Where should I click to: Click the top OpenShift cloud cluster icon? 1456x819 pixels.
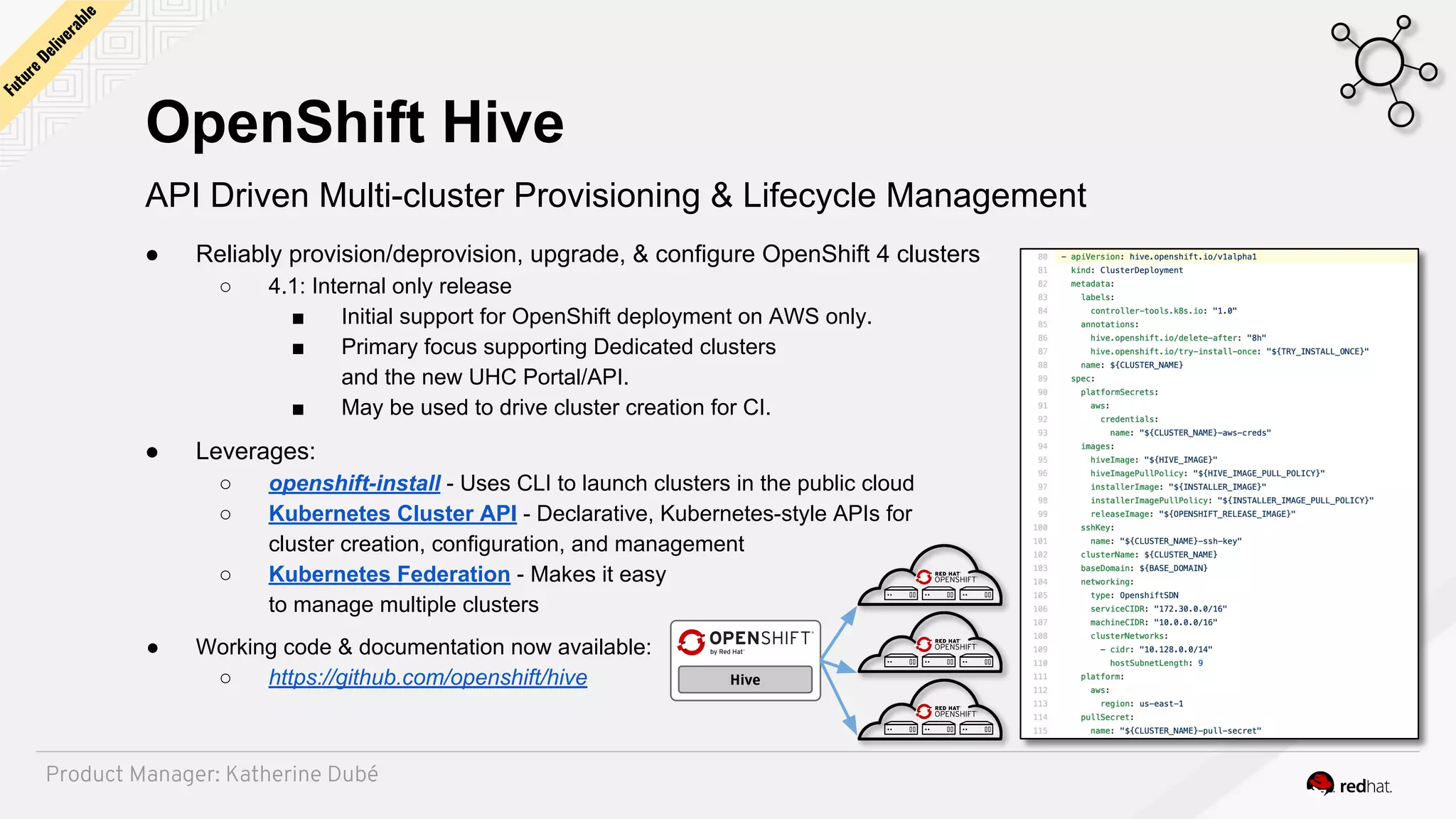[930, 575]
